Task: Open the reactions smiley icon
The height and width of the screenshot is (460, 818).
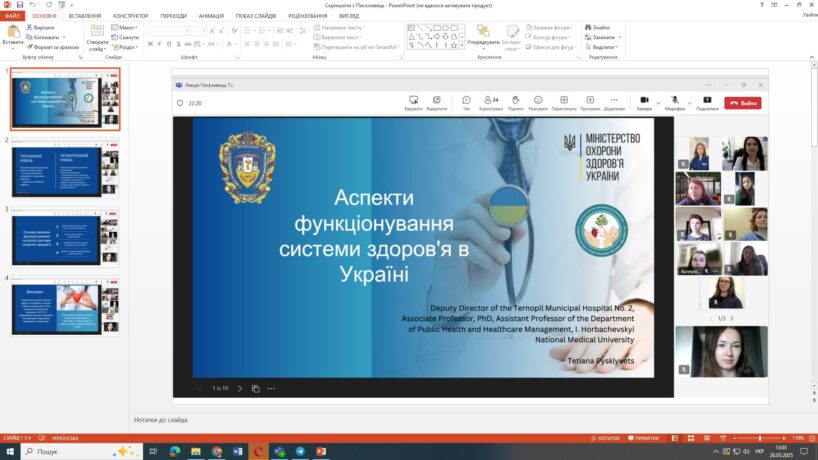Action: [x=539, y=100]
